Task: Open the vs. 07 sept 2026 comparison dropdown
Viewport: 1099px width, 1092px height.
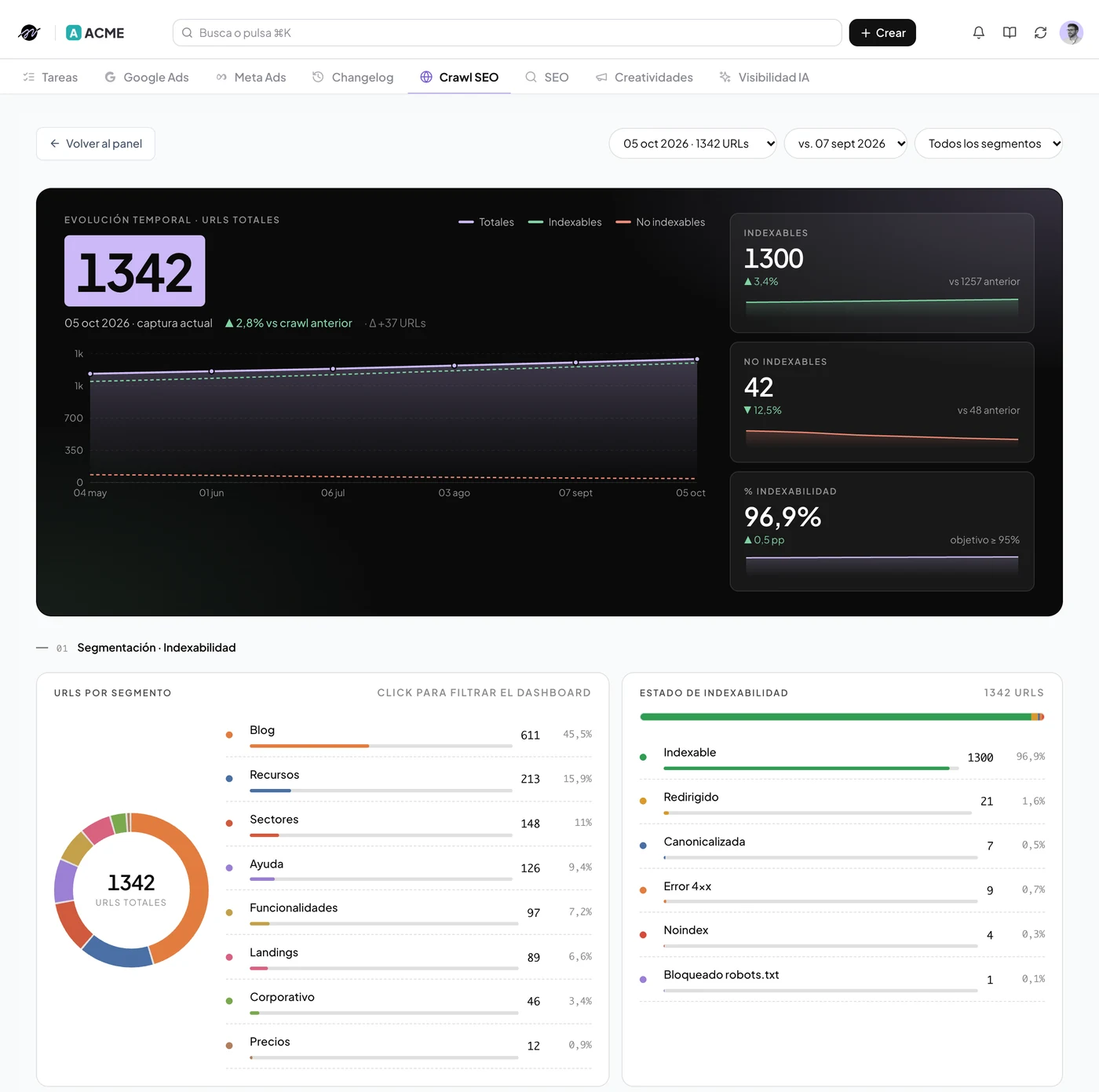Action: pyautogui.click(x=845, y=144)
